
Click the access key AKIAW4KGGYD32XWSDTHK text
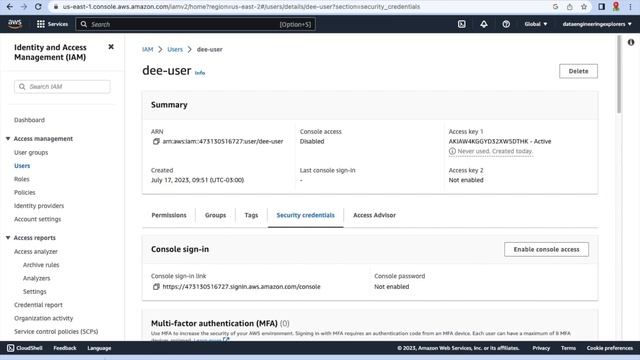pyautogui.click(x=489, y=141)
